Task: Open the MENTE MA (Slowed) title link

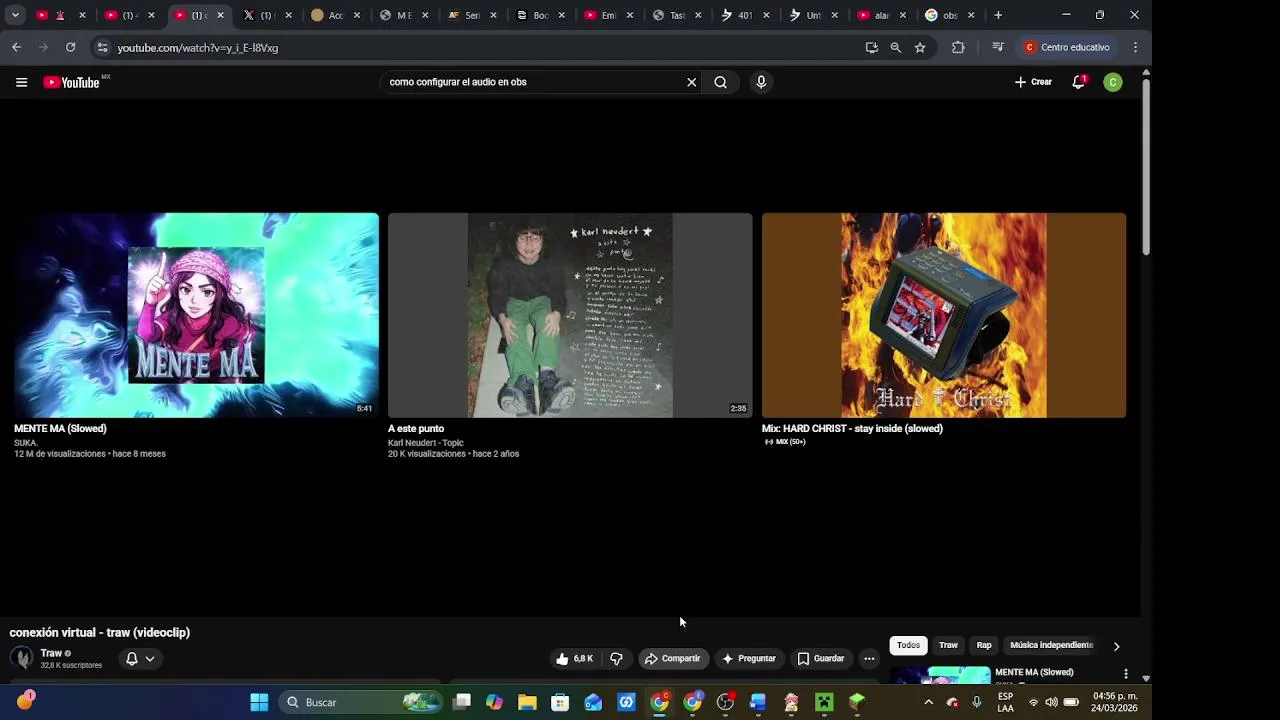Action: point(60,429)
